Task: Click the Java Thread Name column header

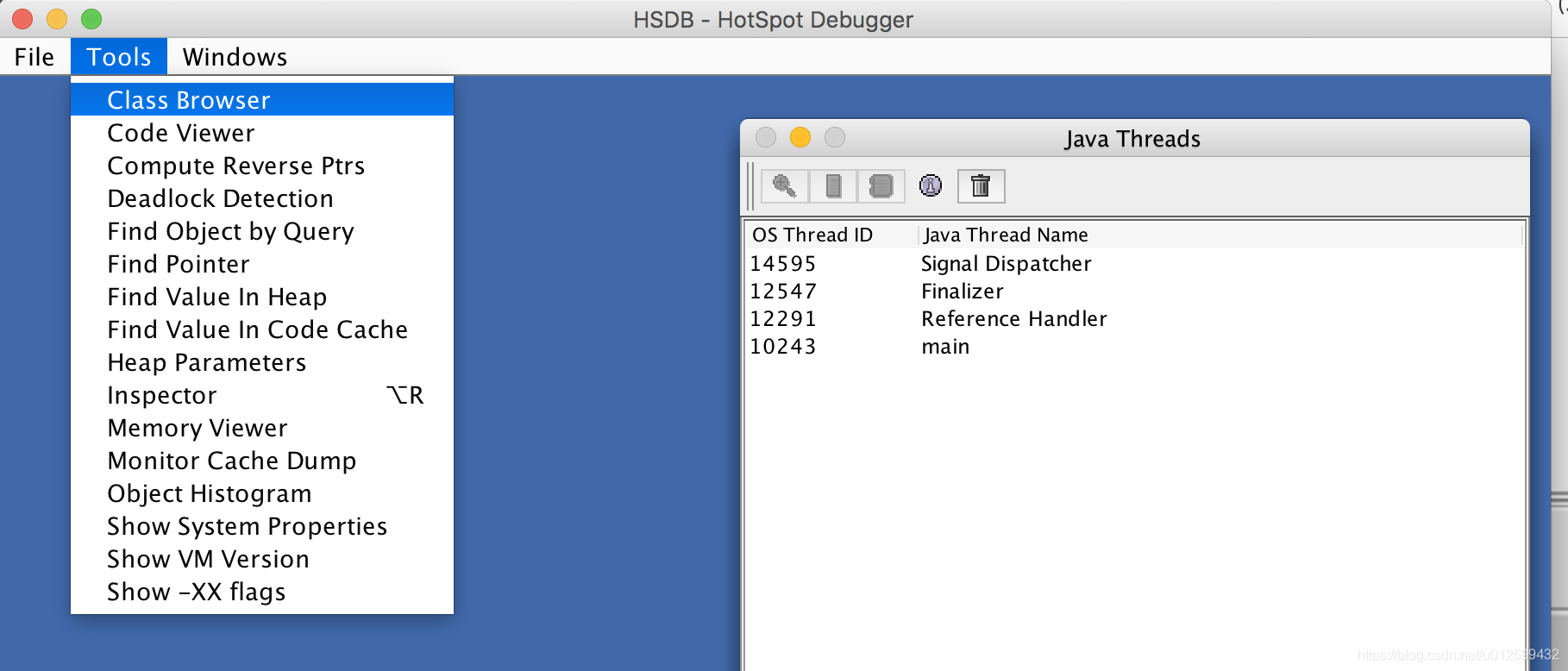Action: 1220,235
